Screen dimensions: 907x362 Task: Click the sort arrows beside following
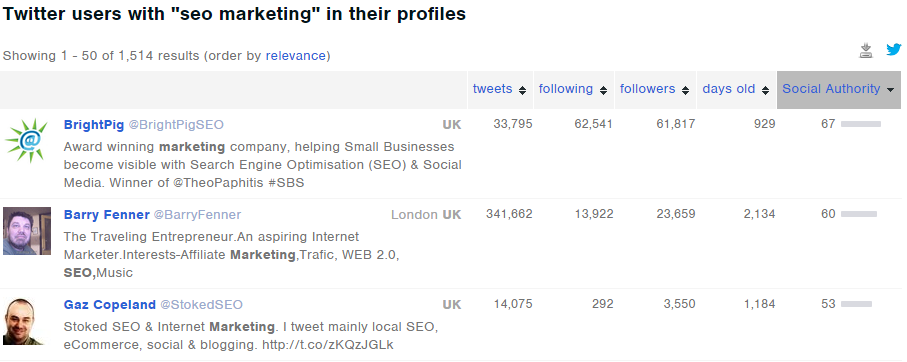pyautogui.click(x=603, y=90)
